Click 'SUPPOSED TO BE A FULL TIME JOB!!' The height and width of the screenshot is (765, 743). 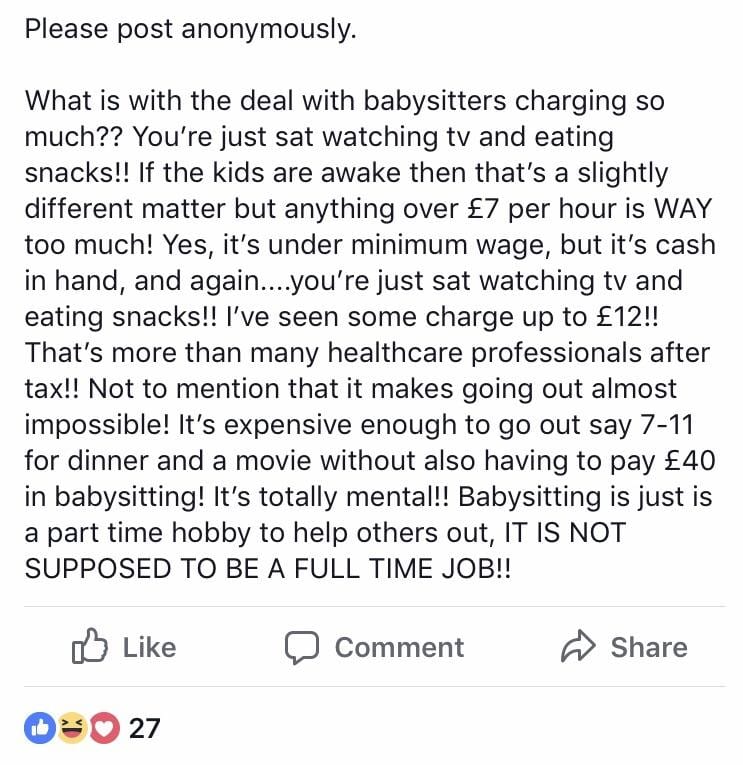(x=268, y=569)
